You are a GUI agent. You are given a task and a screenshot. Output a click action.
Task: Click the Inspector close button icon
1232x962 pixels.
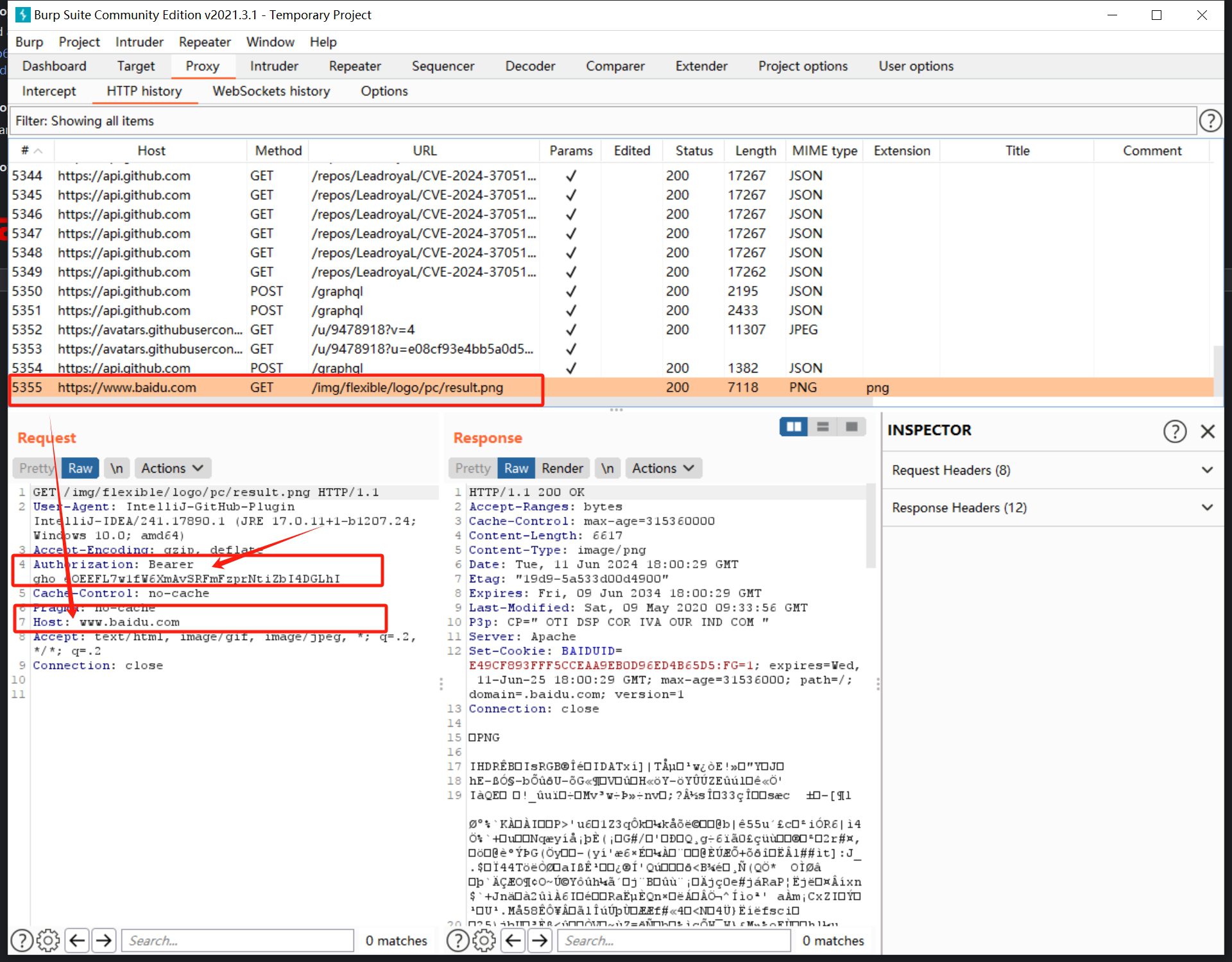click(x=1208, y=430)
